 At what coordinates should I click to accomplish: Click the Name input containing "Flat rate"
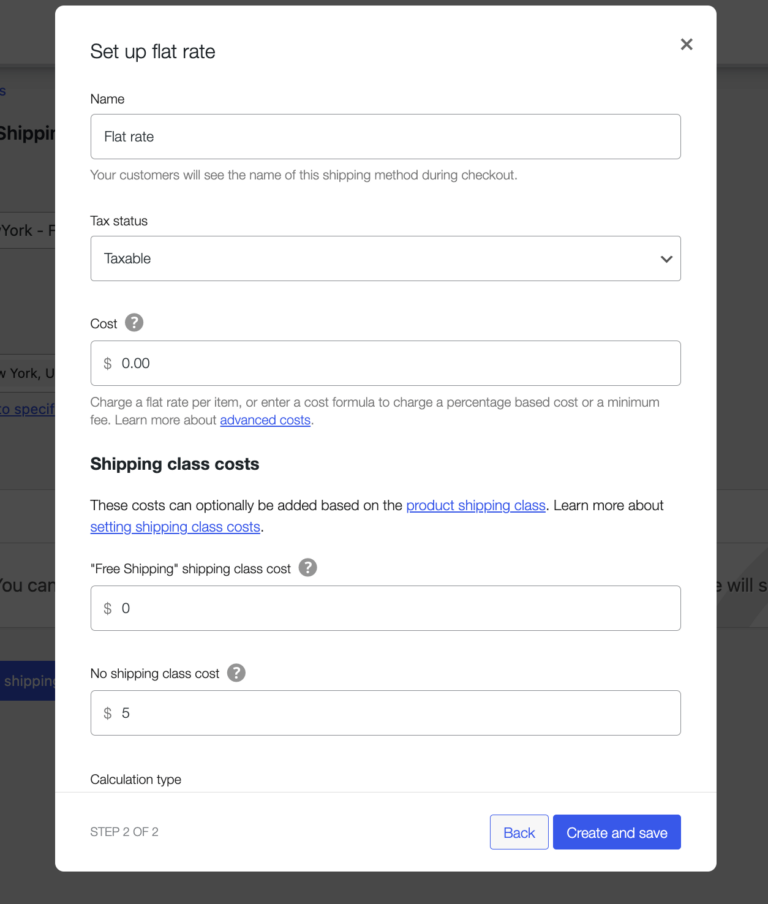coord(385,136)
